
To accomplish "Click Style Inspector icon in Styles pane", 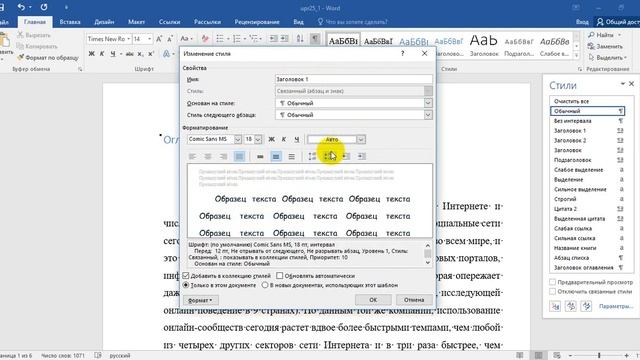I will 571,306.
